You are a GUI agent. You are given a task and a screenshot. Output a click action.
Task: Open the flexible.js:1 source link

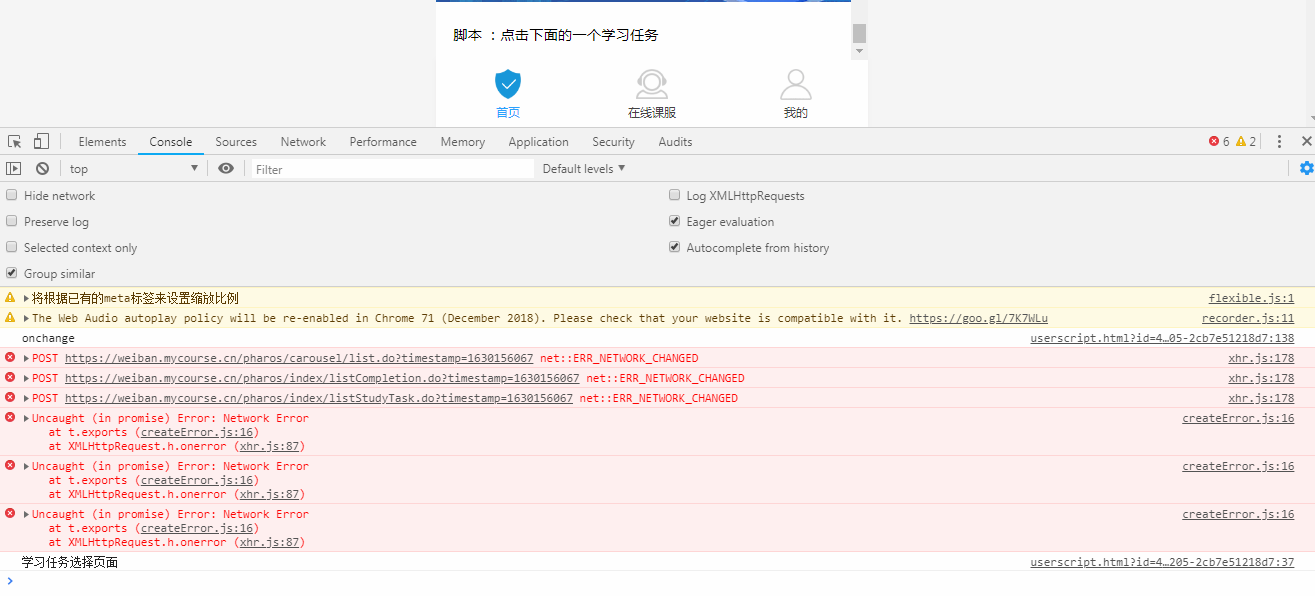[x=1251, y=298]
